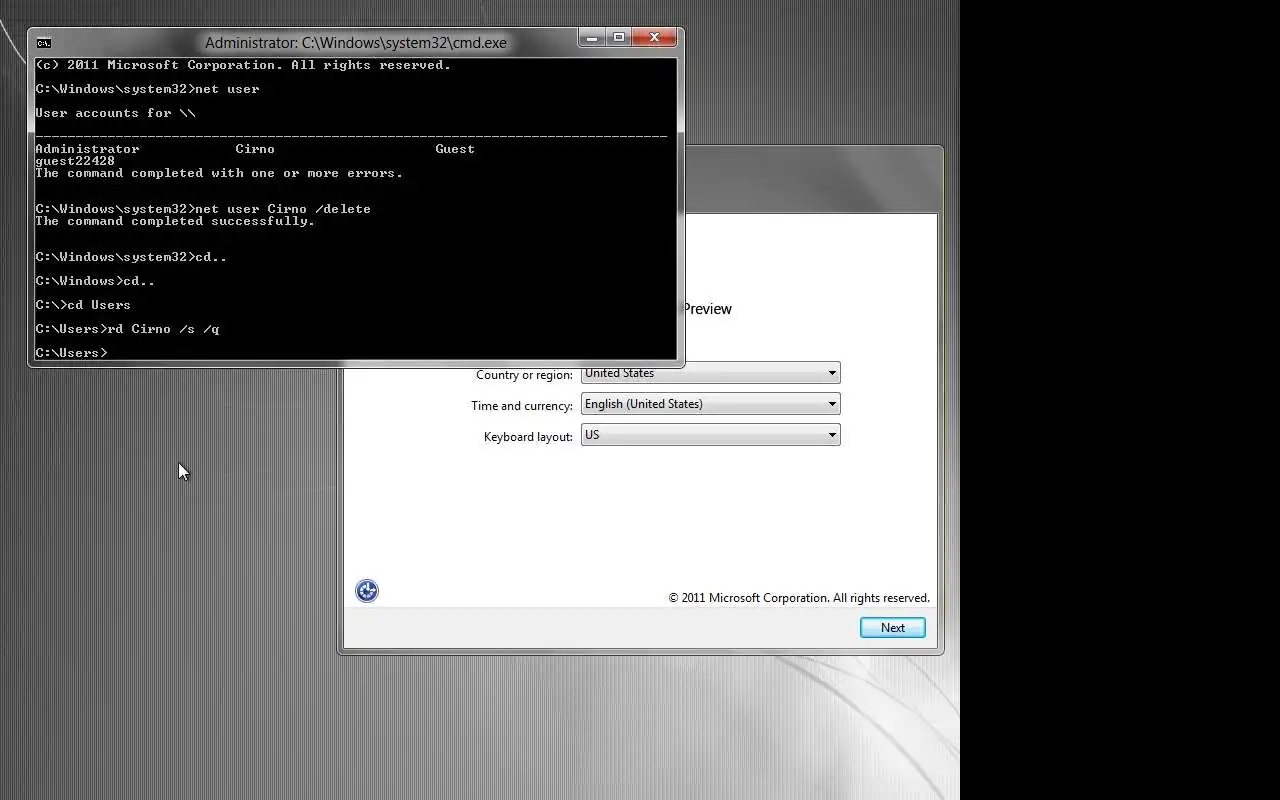The height and width of the screenshot is (800, 1280).
Task: Click the 'Administrator' account name in output
Action: click(x=87, y=149)
